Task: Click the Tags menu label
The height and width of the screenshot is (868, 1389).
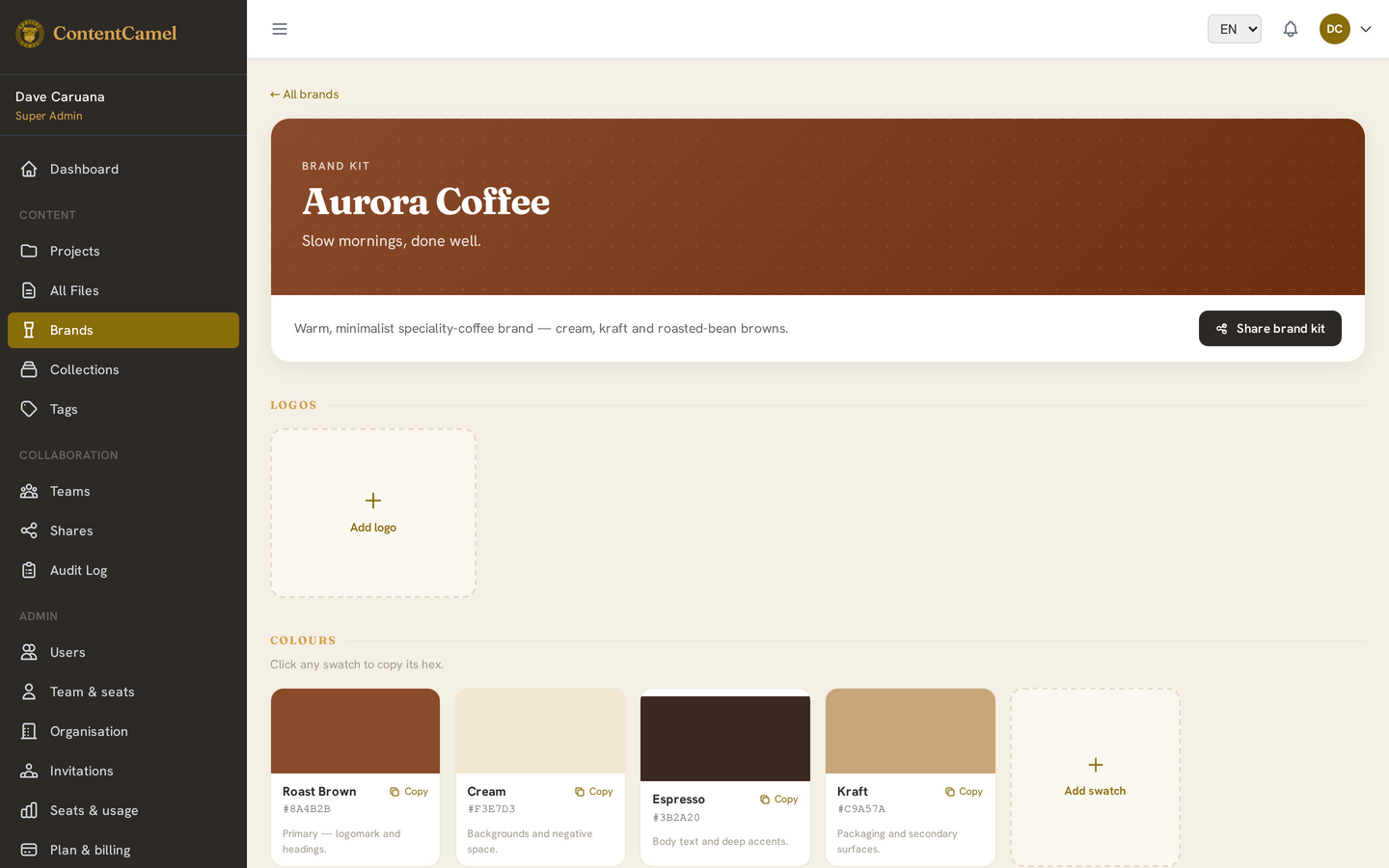Action: (x=64, y=409)
